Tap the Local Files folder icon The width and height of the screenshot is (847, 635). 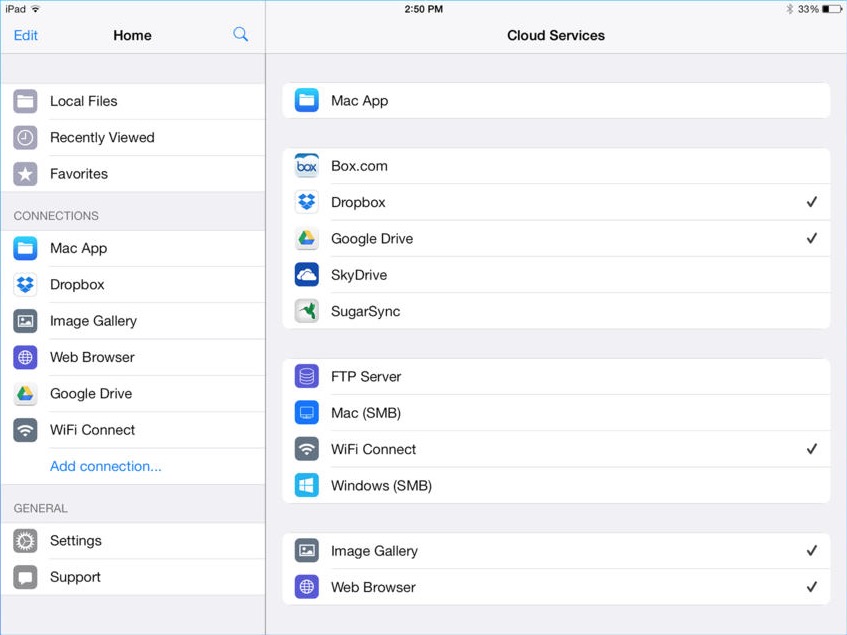[x=25, y=101]
